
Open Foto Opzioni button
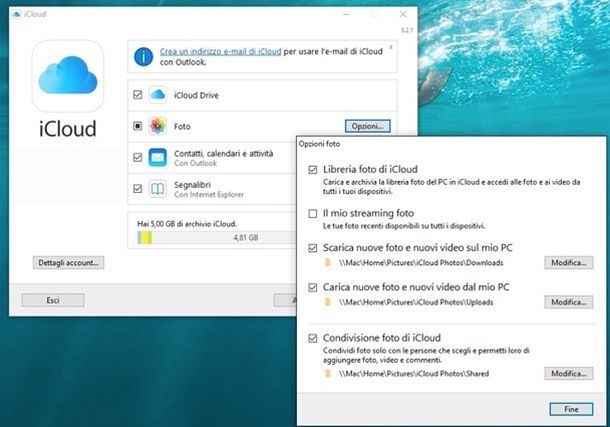click(368, 126)
